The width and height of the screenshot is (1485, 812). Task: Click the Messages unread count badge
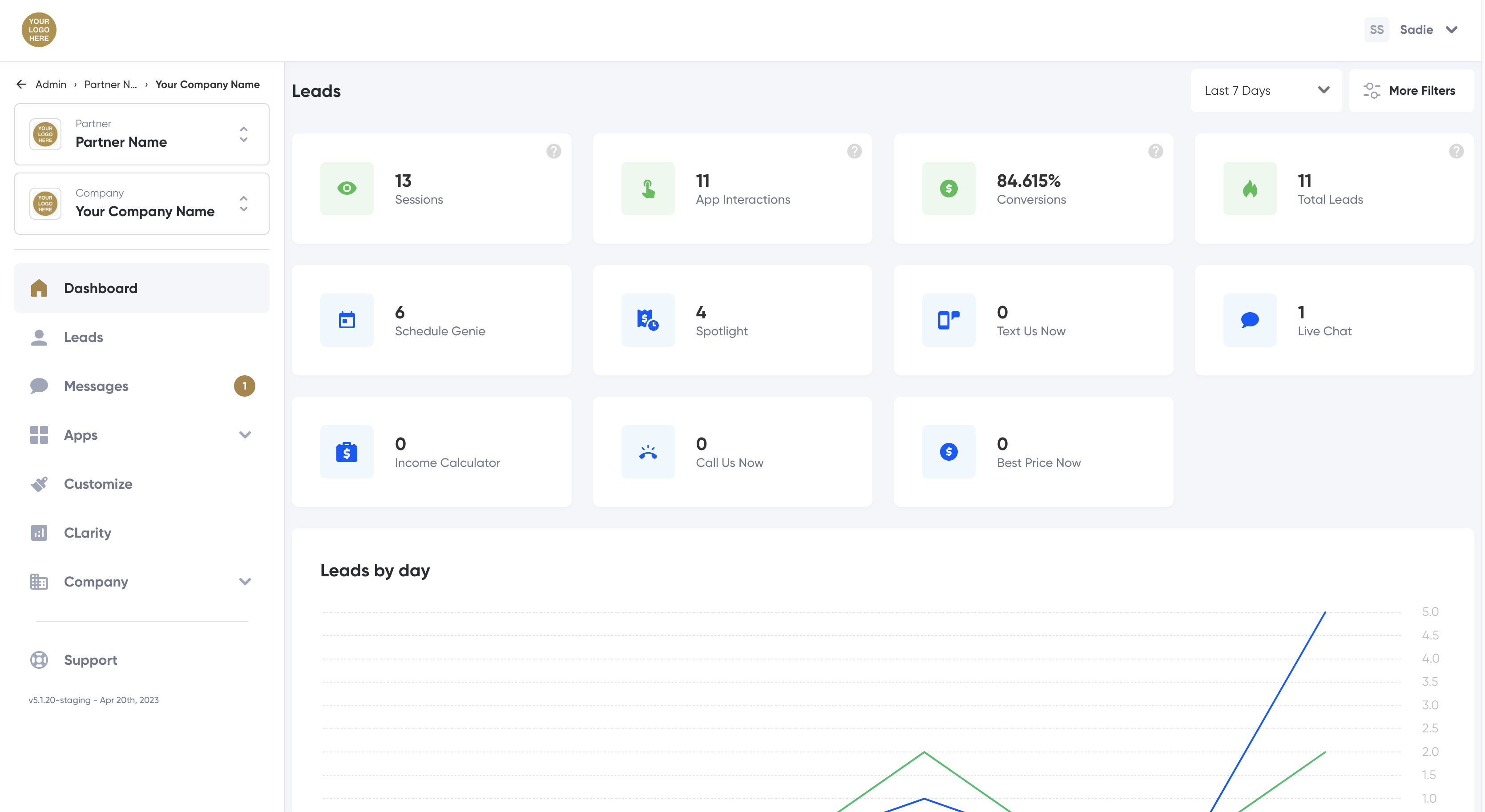click(244, 386)
